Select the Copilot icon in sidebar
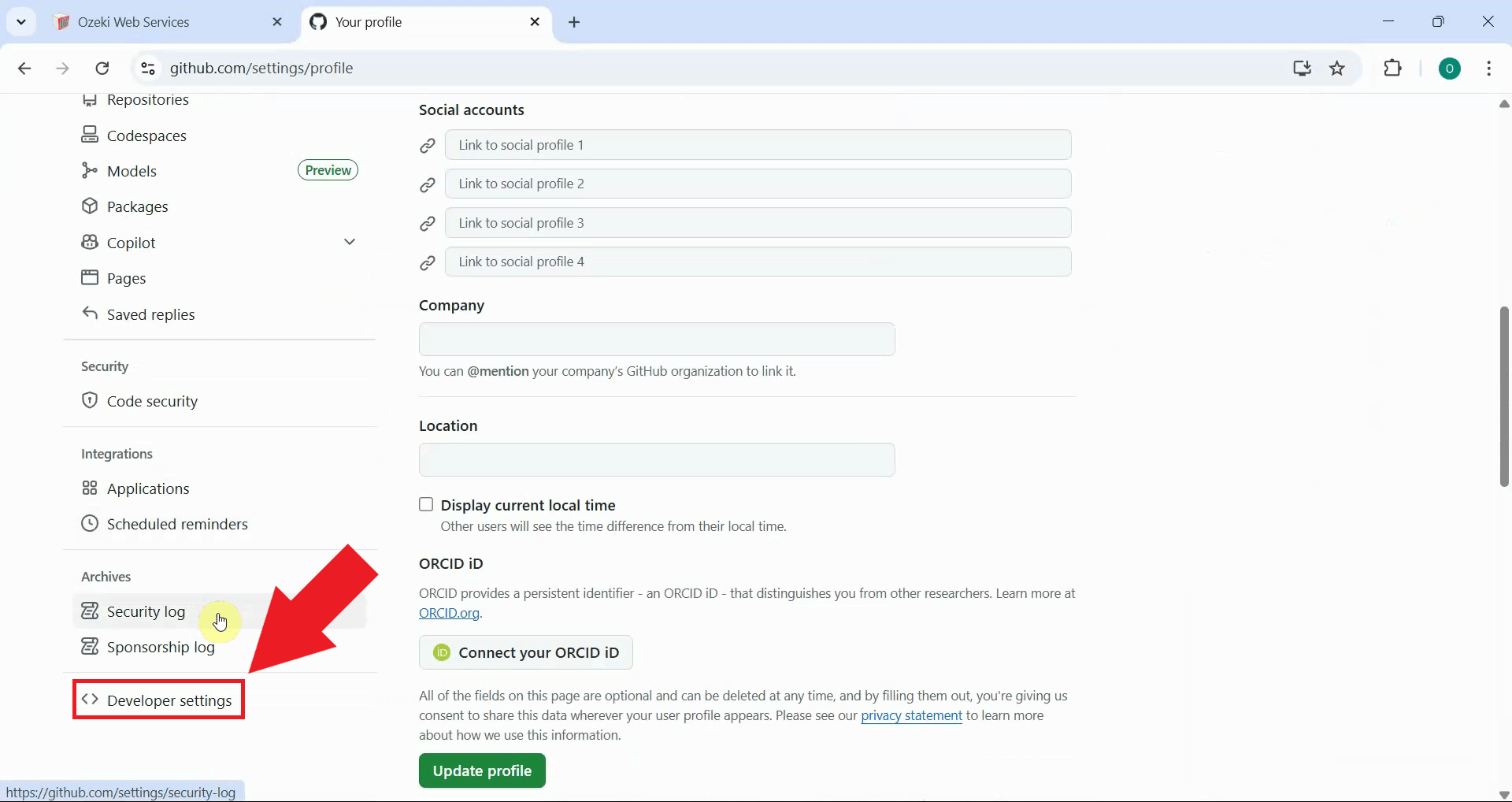This screenshot has width=1512, height=802. click(90, 242)
